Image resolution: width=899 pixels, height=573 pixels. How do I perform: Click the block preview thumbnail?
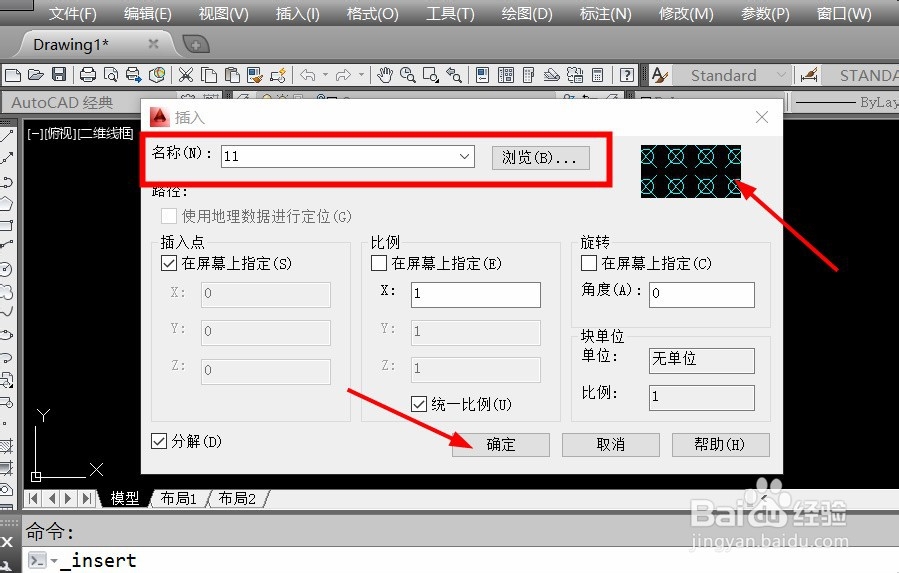tap(690, 171)
